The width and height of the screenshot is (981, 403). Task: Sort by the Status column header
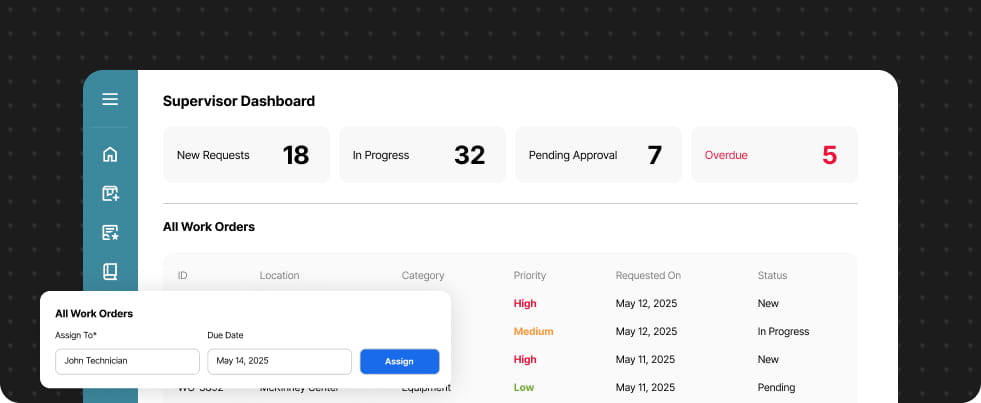(x=772, y=275)
